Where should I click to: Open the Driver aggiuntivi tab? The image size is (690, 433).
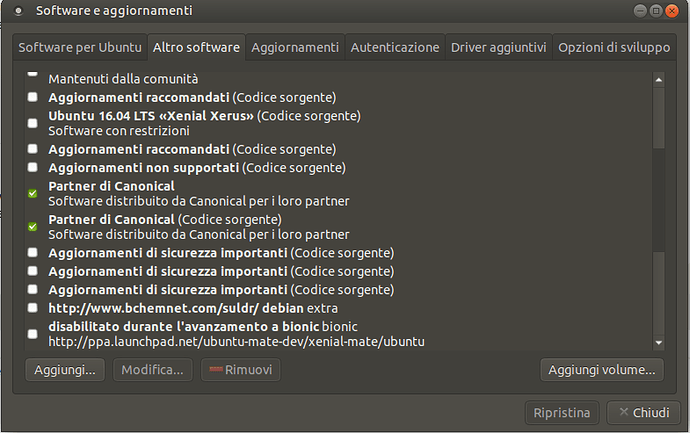498,48
